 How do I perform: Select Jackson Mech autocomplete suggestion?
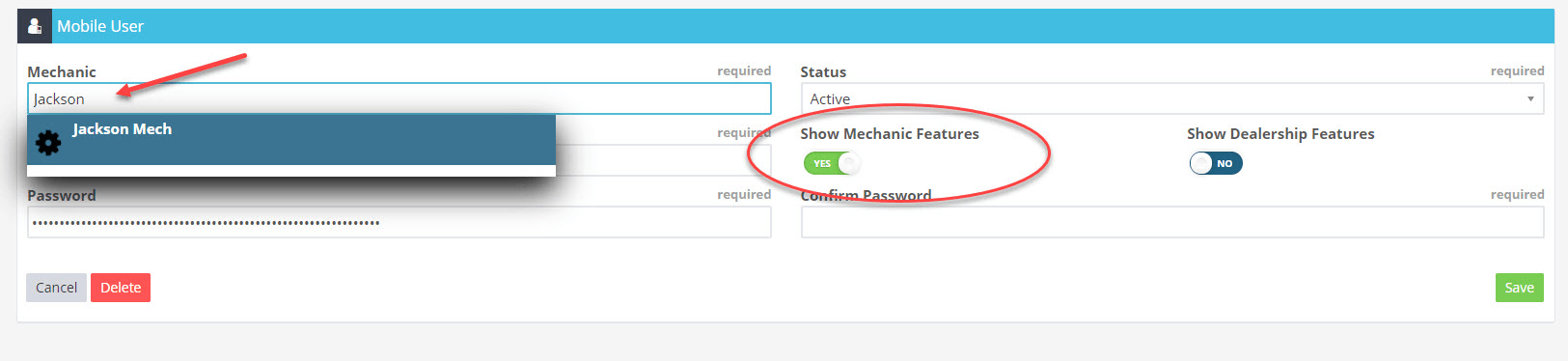pos(291,140)
